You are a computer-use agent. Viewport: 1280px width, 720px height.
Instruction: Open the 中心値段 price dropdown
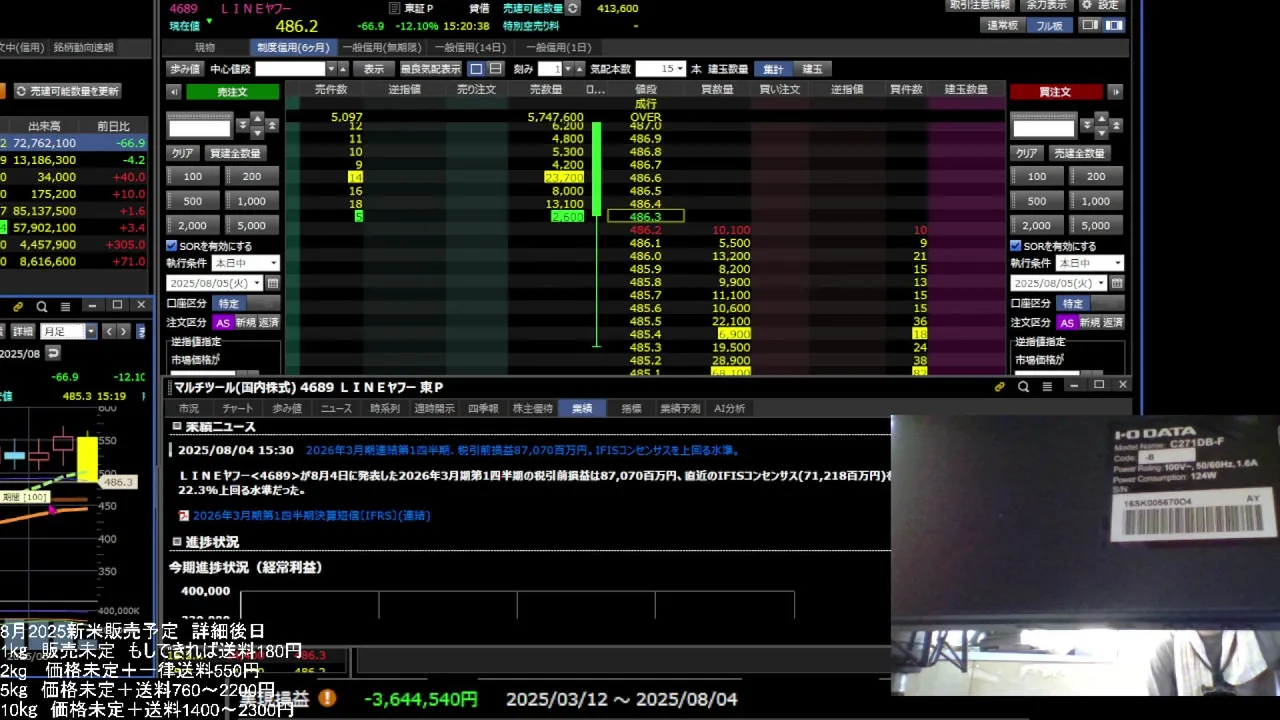click(331, 69)
